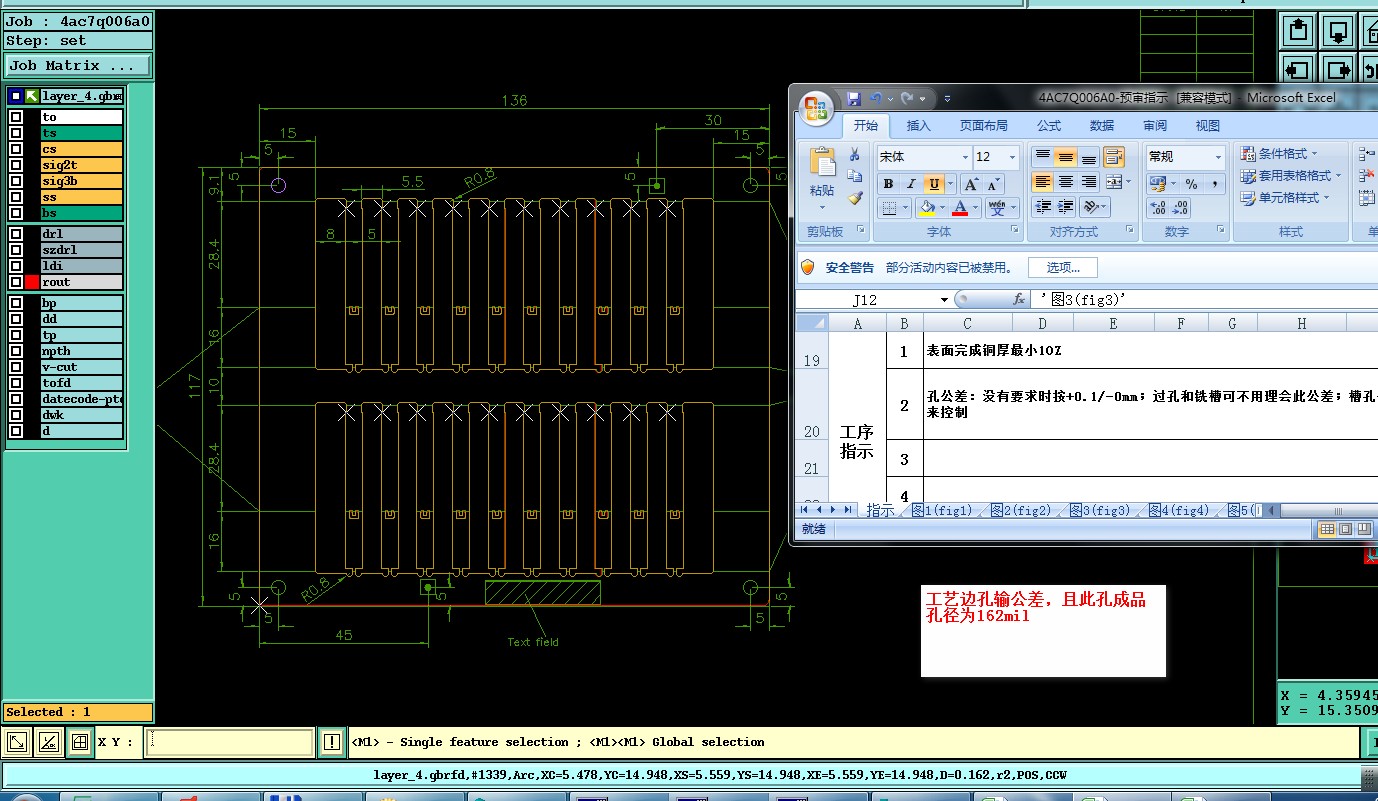
Task: Open the number format dropdown showing 常规
Action: [x=1217, y=157]
